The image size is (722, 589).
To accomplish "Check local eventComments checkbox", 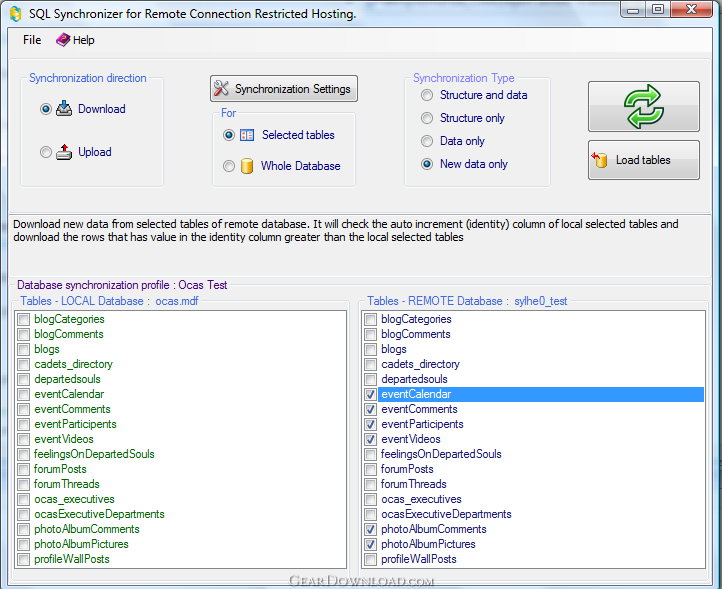I will [23, 409].
